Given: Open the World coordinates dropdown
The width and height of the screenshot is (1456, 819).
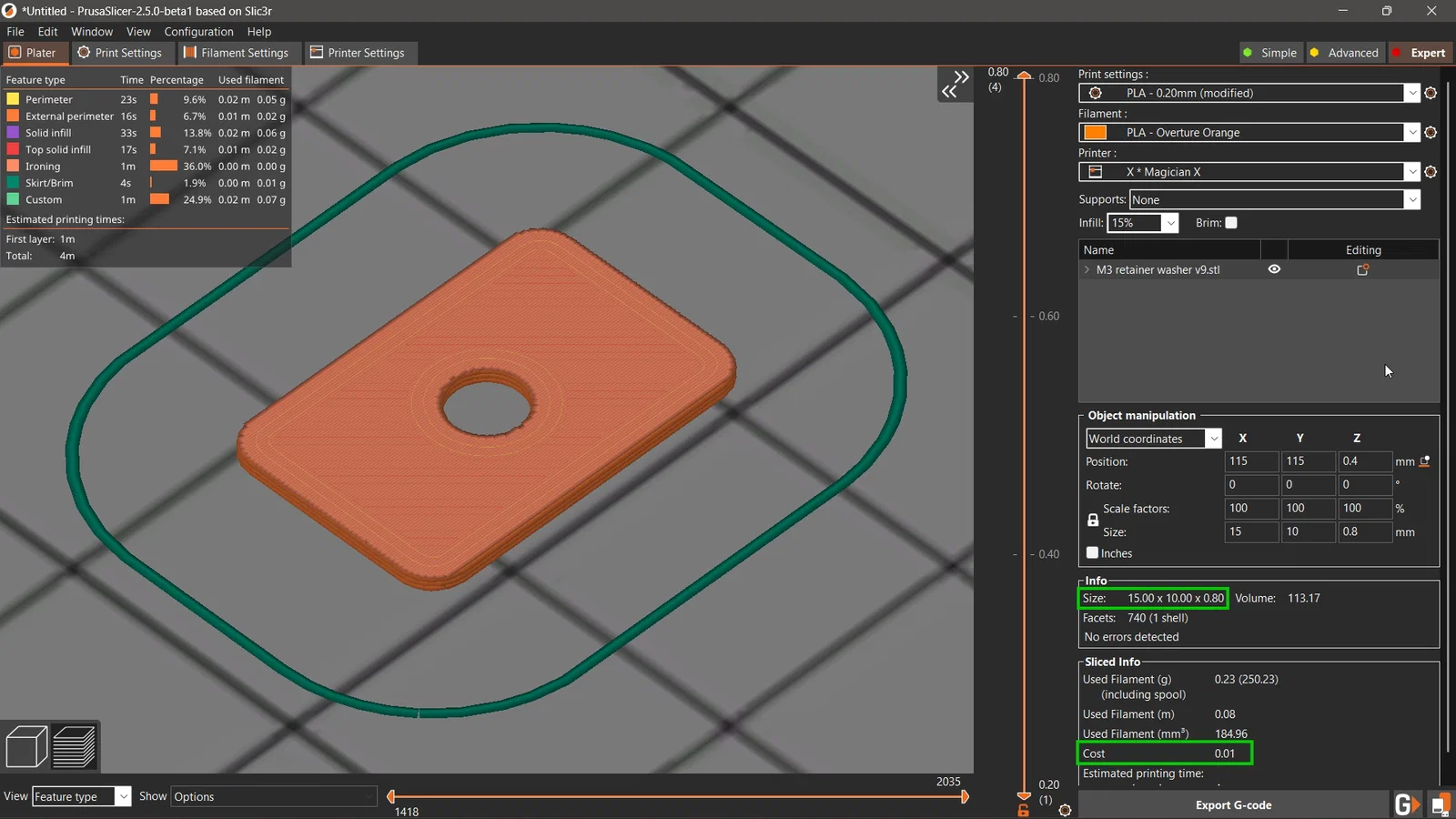Looking at the screenshot, I should click(1153, 439).
